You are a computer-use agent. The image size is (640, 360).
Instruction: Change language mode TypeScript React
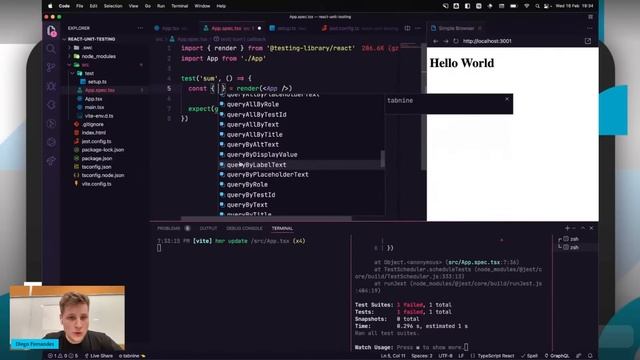pyautogui.click(x=496, y=356)
